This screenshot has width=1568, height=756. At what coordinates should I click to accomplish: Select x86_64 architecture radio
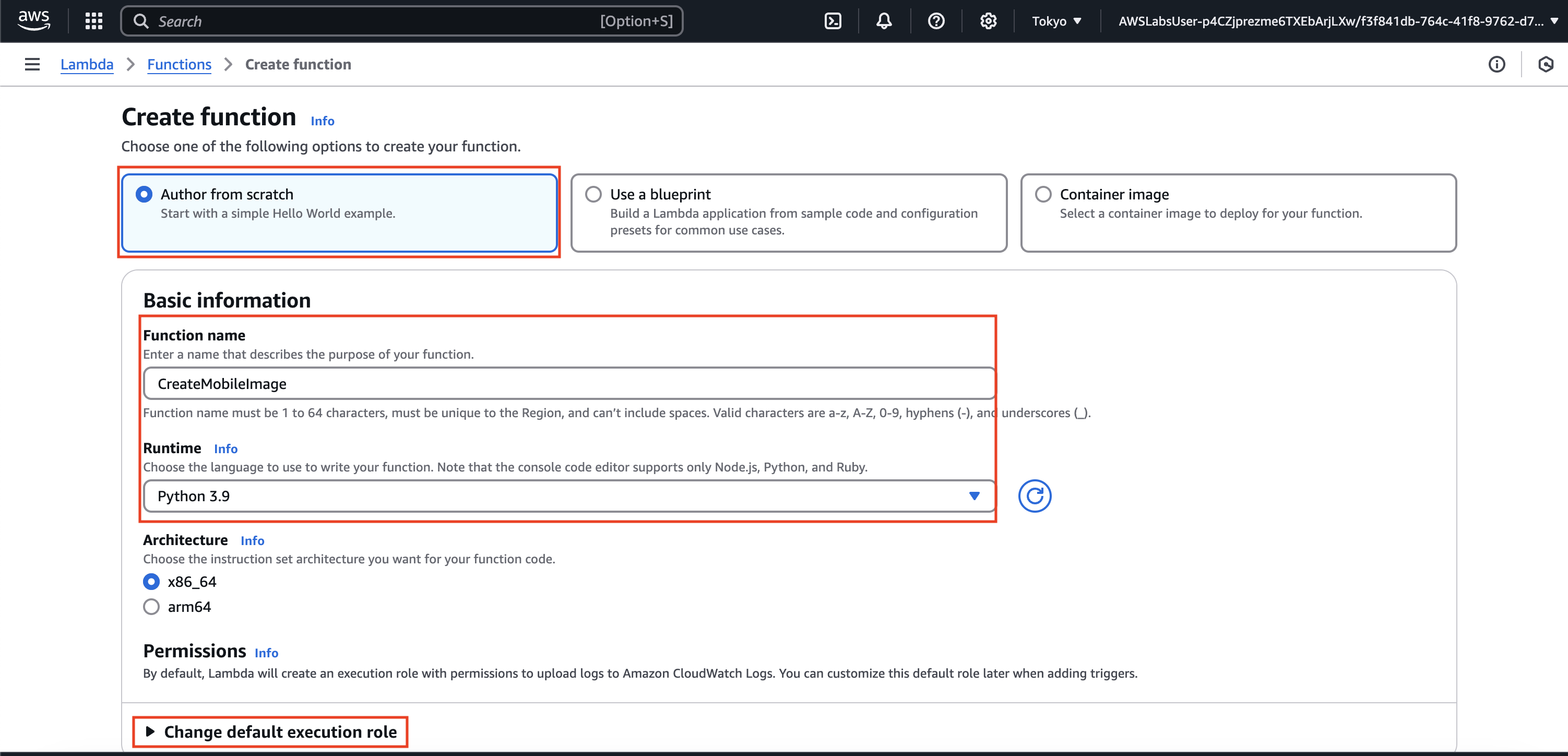[x=151, y=582]
